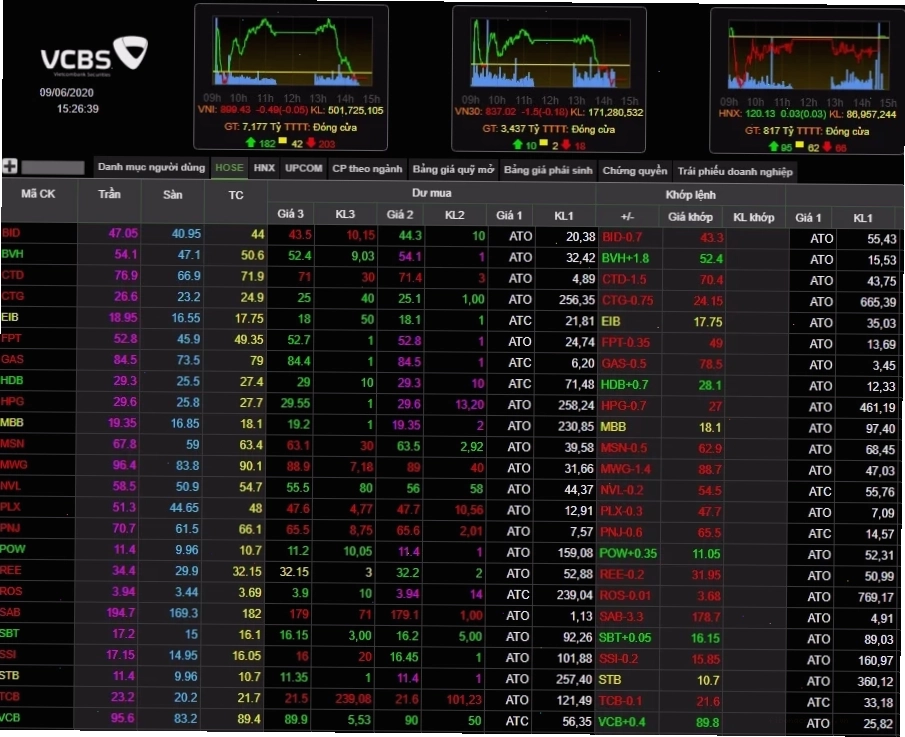Select the Trái phiếu doanh nghiệp tab
Screen dimensions: 905x737
735,171
